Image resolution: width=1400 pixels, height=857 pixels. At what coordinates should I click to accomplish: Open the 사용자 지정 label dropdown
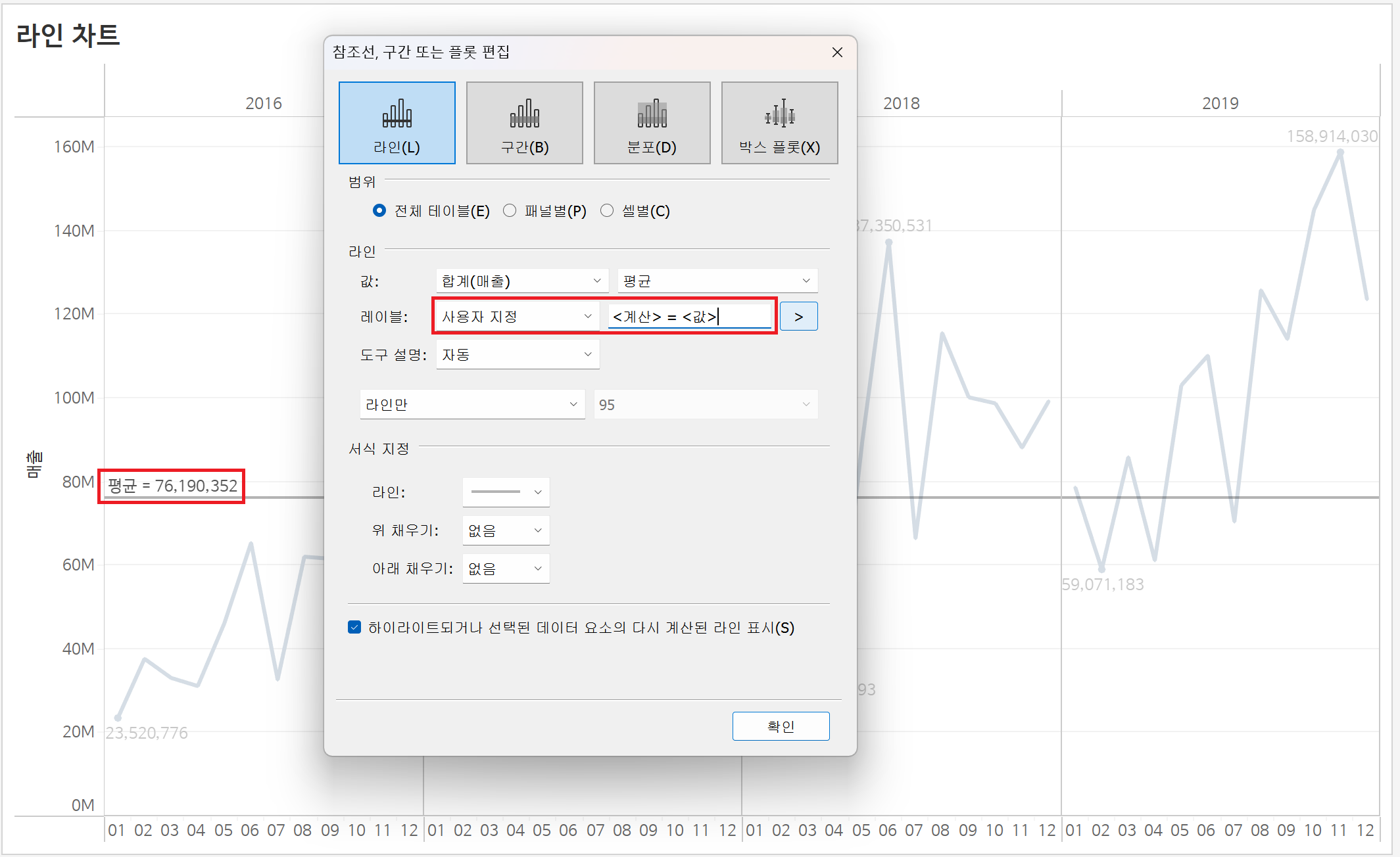pos(517,317)
